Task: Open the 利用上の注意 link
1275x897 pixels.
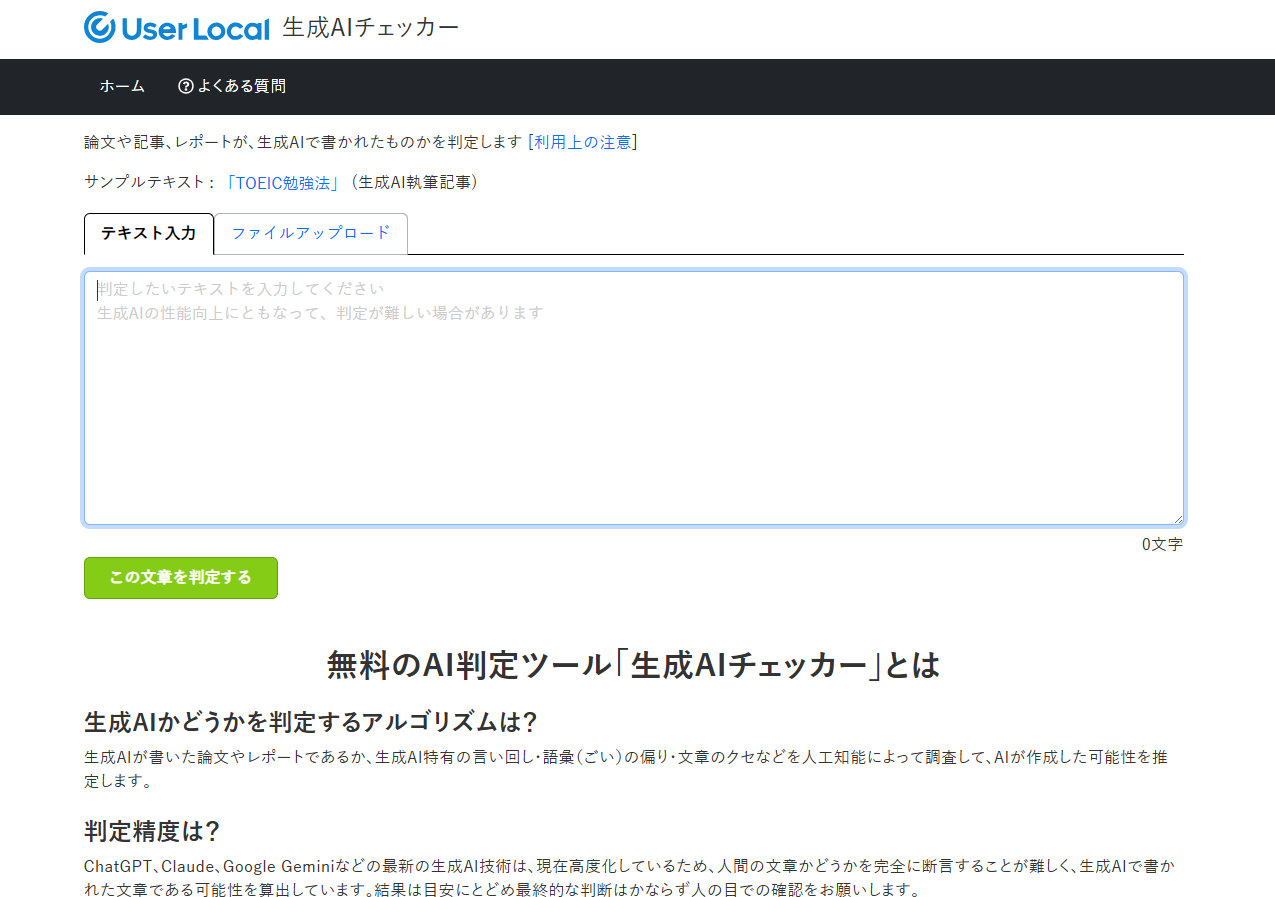Action: [x=583, y=142]
